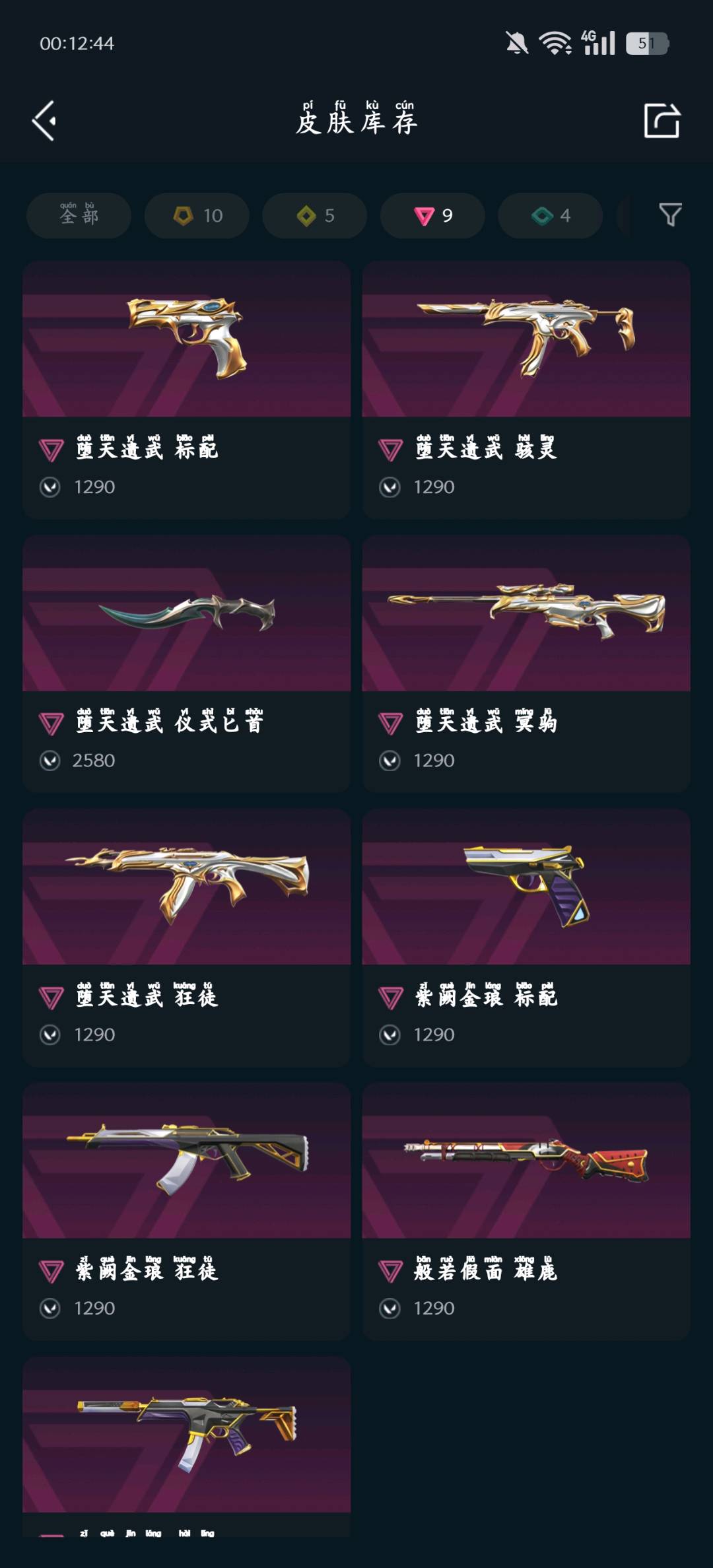713x1568 pixels.
Task: Tap the back arrow icon
Action: [x=44, y=121]
